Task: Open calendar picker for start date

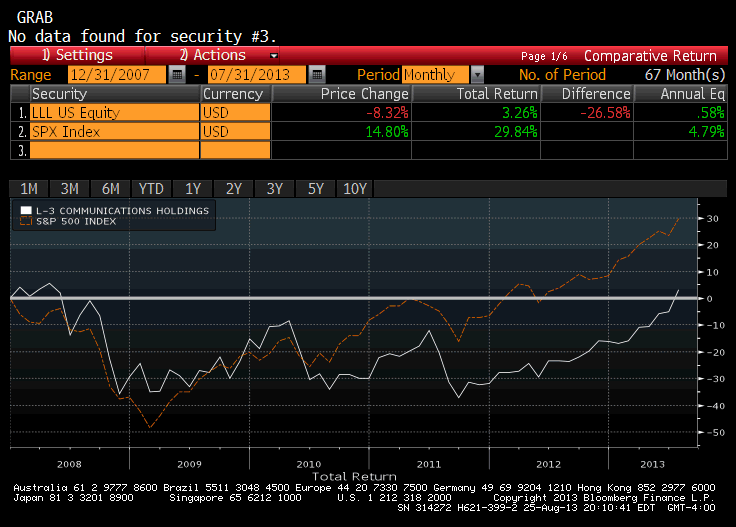Action: point(177,75)
